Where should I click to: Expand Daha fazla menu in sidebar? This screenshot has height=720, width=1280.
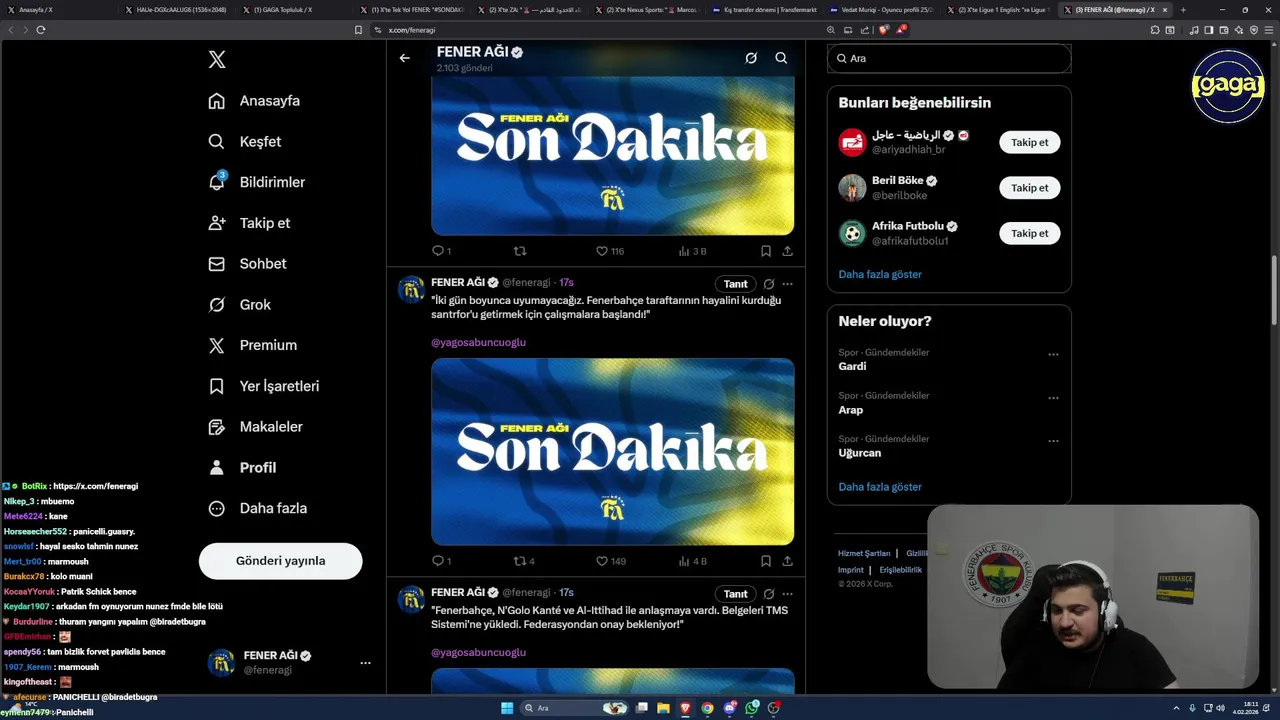tap(257, 508)
